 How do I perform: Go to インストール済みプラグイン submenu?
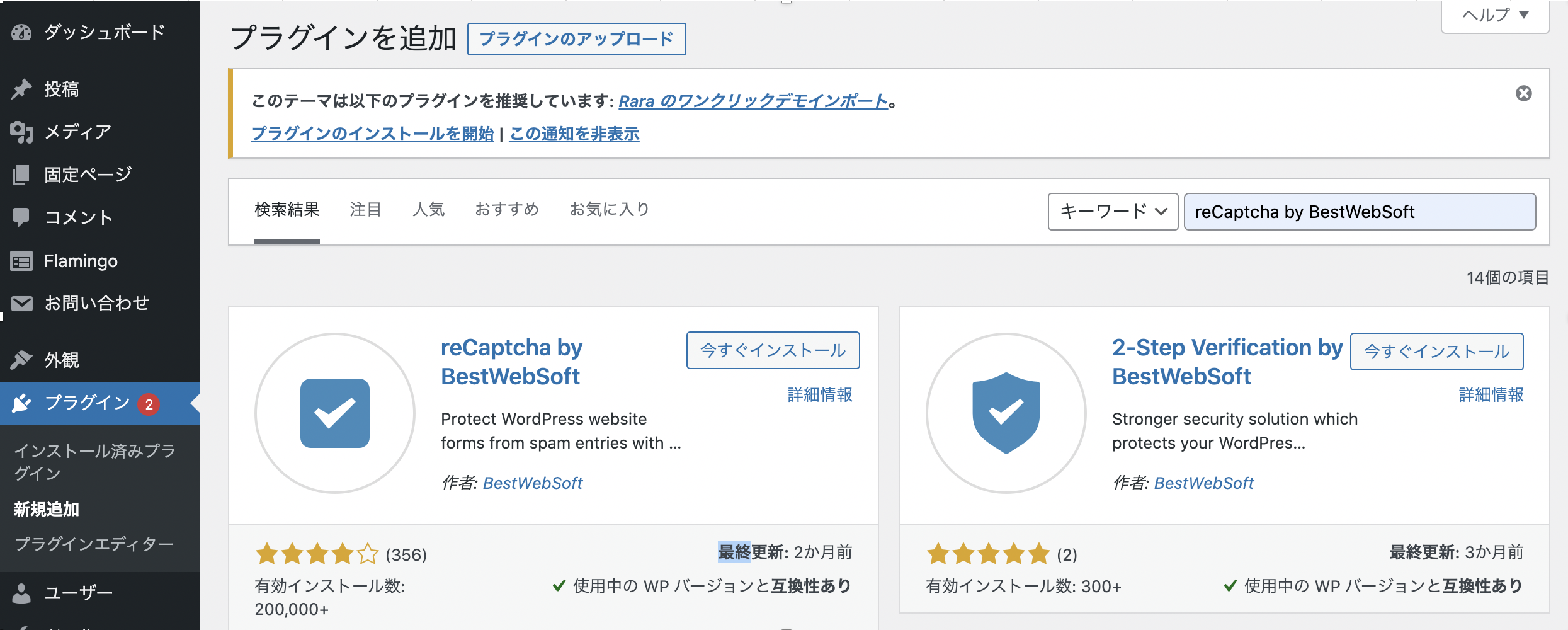(95, 462)
